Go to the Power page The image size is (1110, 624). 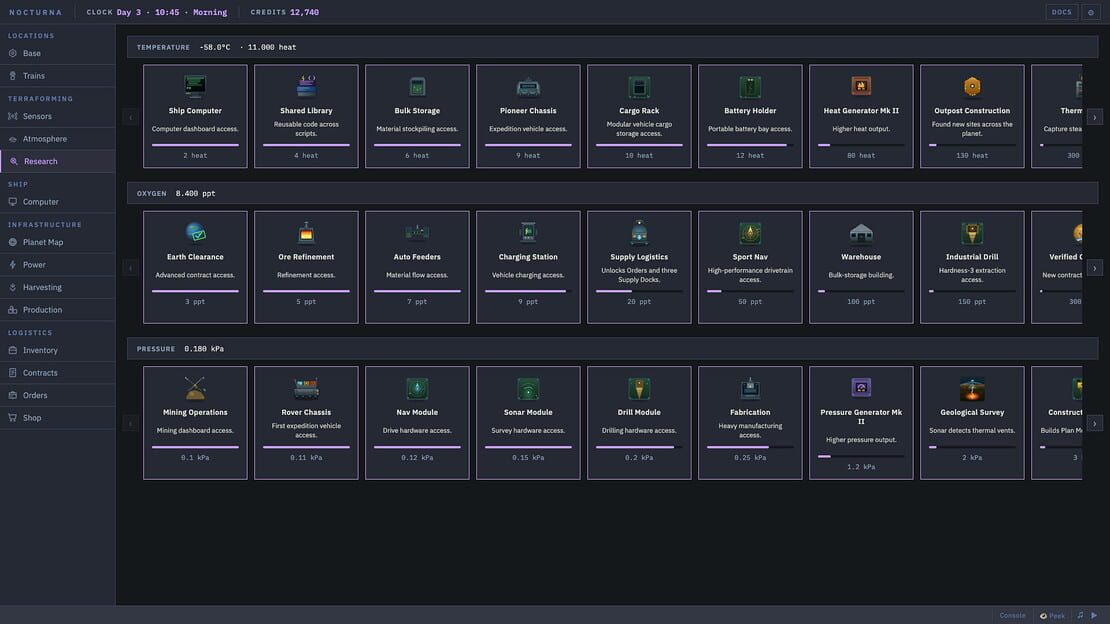(x=57, y=265)
